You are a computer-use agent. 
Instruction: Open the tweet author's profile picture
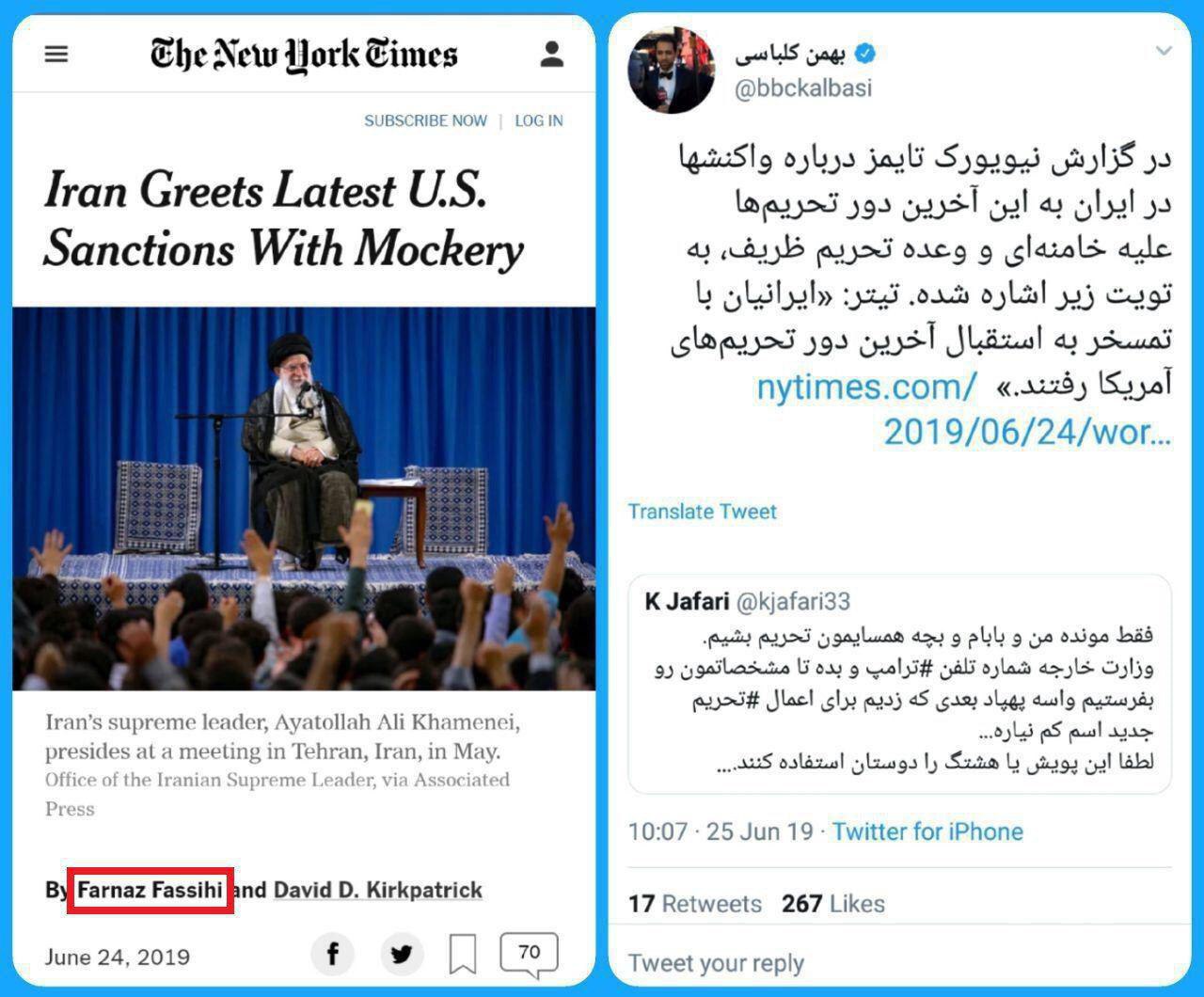click(x=672, y=71)
